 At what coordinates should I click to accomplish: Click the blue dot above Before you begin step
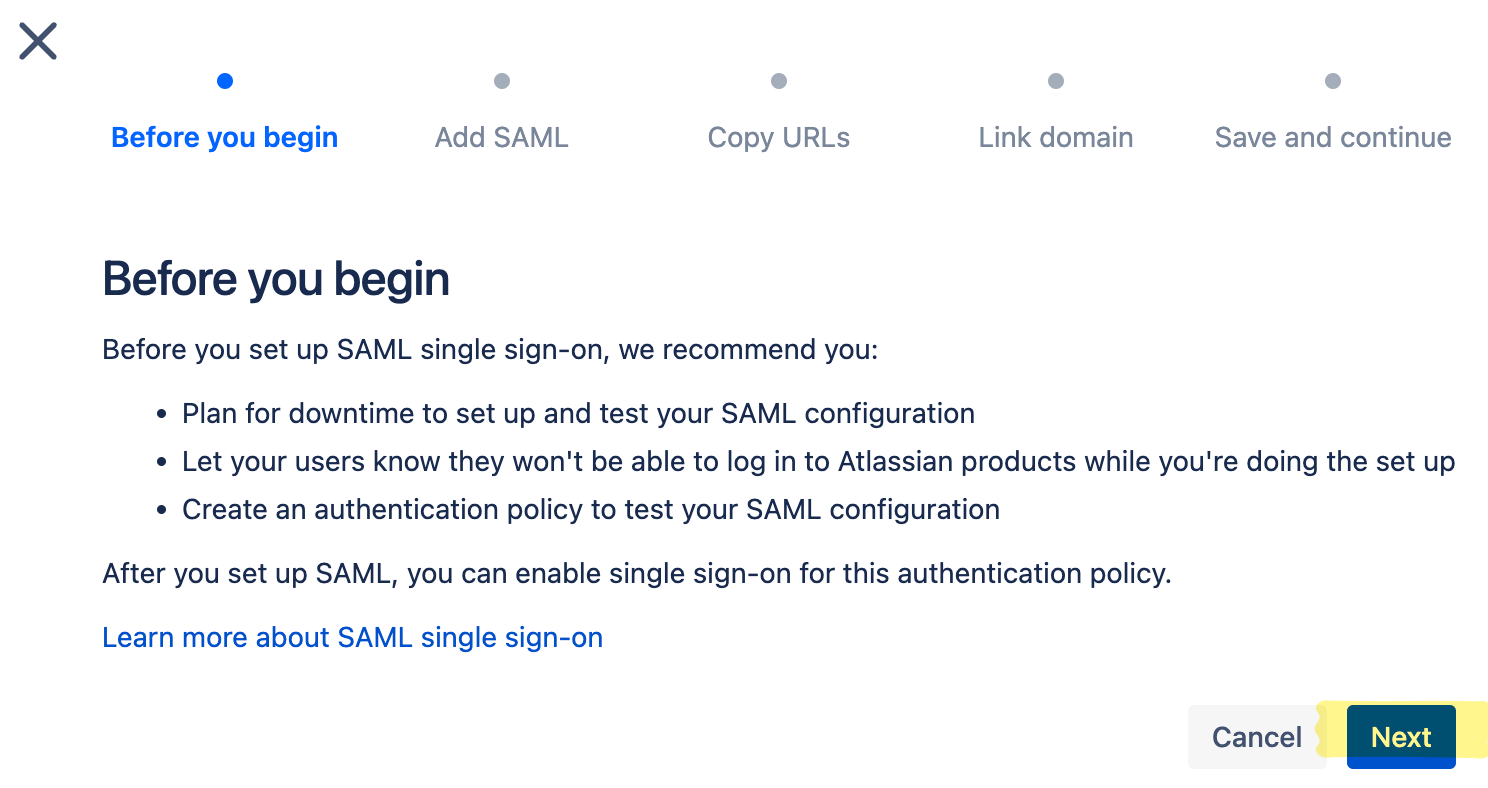point(225,81)
